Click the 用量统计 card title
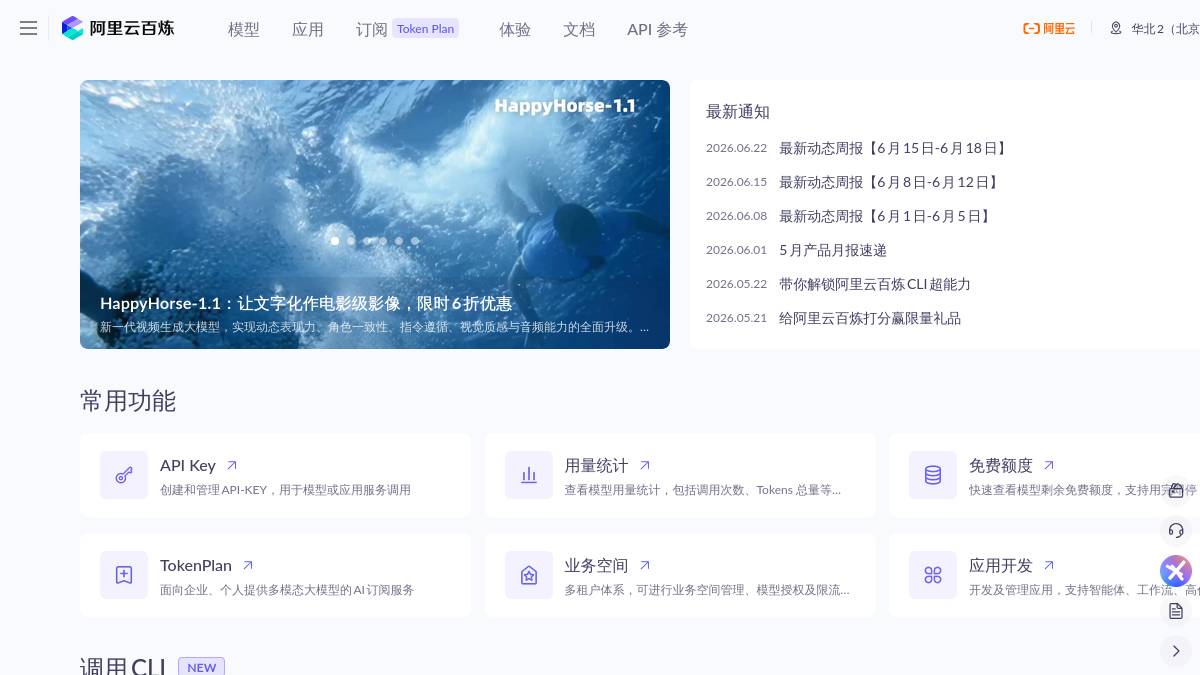 [x=596, y=465]
